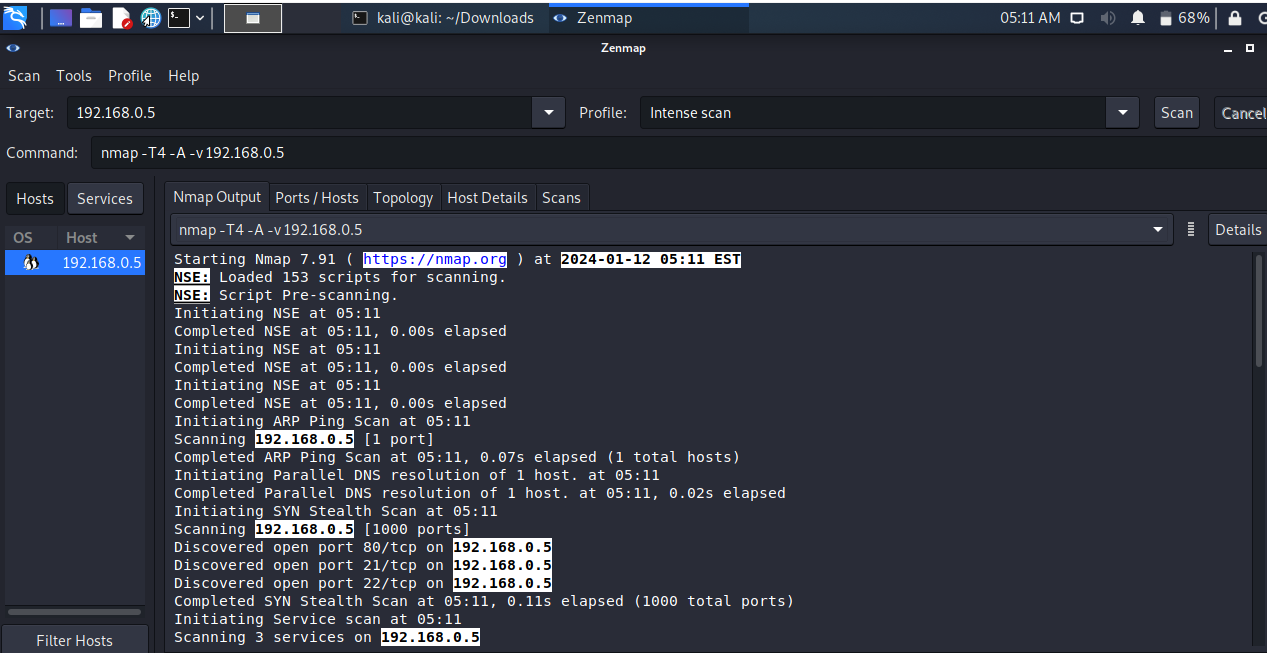The width and height of the screenshot is (1267, 653).
Task: Launch the file manager from panel
Action: (x=91, y=17)
